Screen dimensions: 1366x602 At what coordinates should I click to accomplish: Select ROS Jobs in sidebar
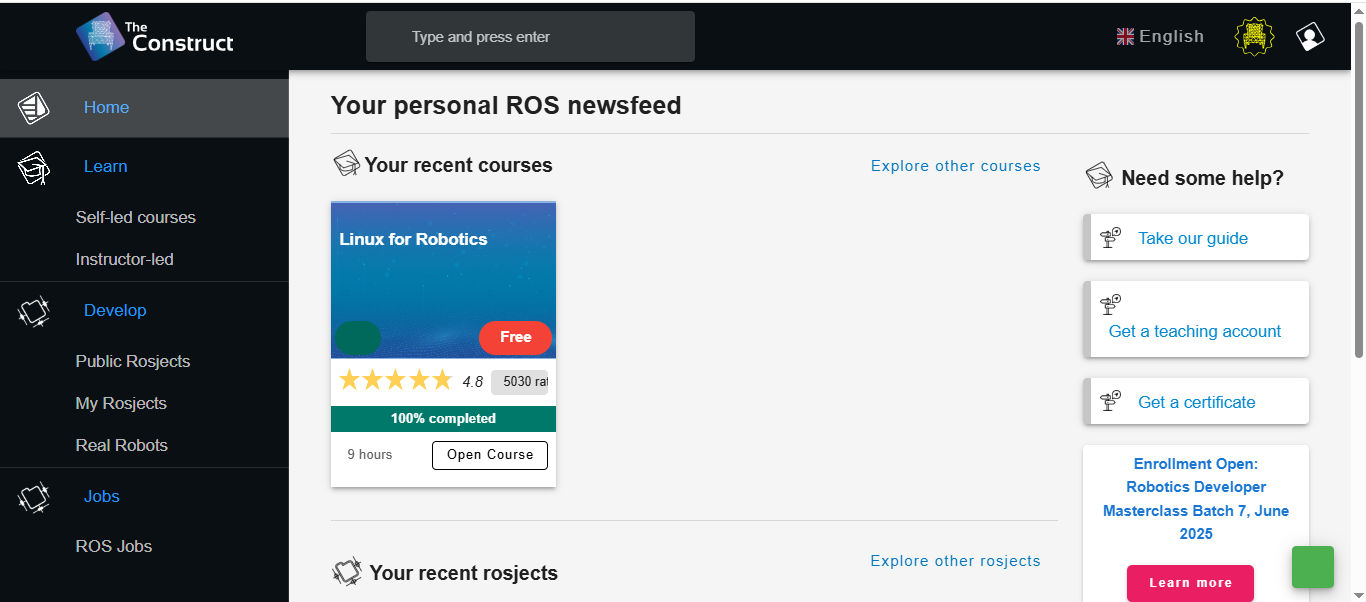pyautogui.click(x=114, y=546)
